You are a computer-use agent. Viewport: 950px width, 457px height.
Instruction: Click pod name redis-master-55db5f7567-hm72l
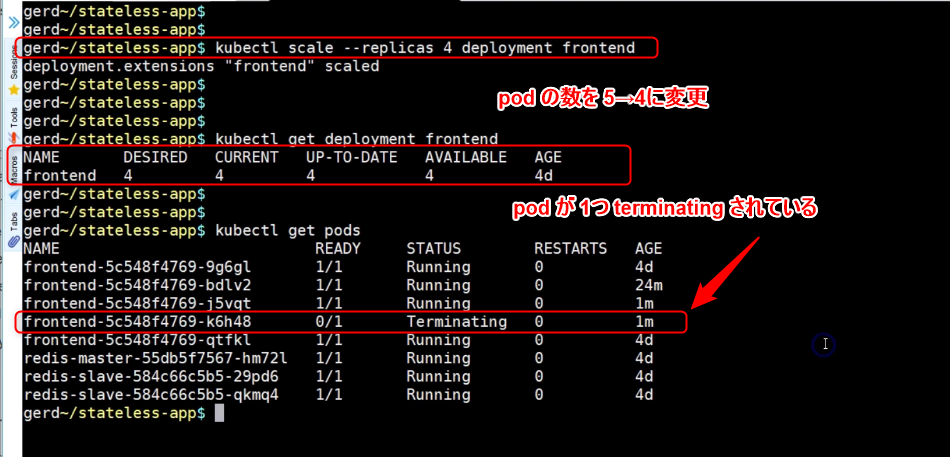click(155, 358)
